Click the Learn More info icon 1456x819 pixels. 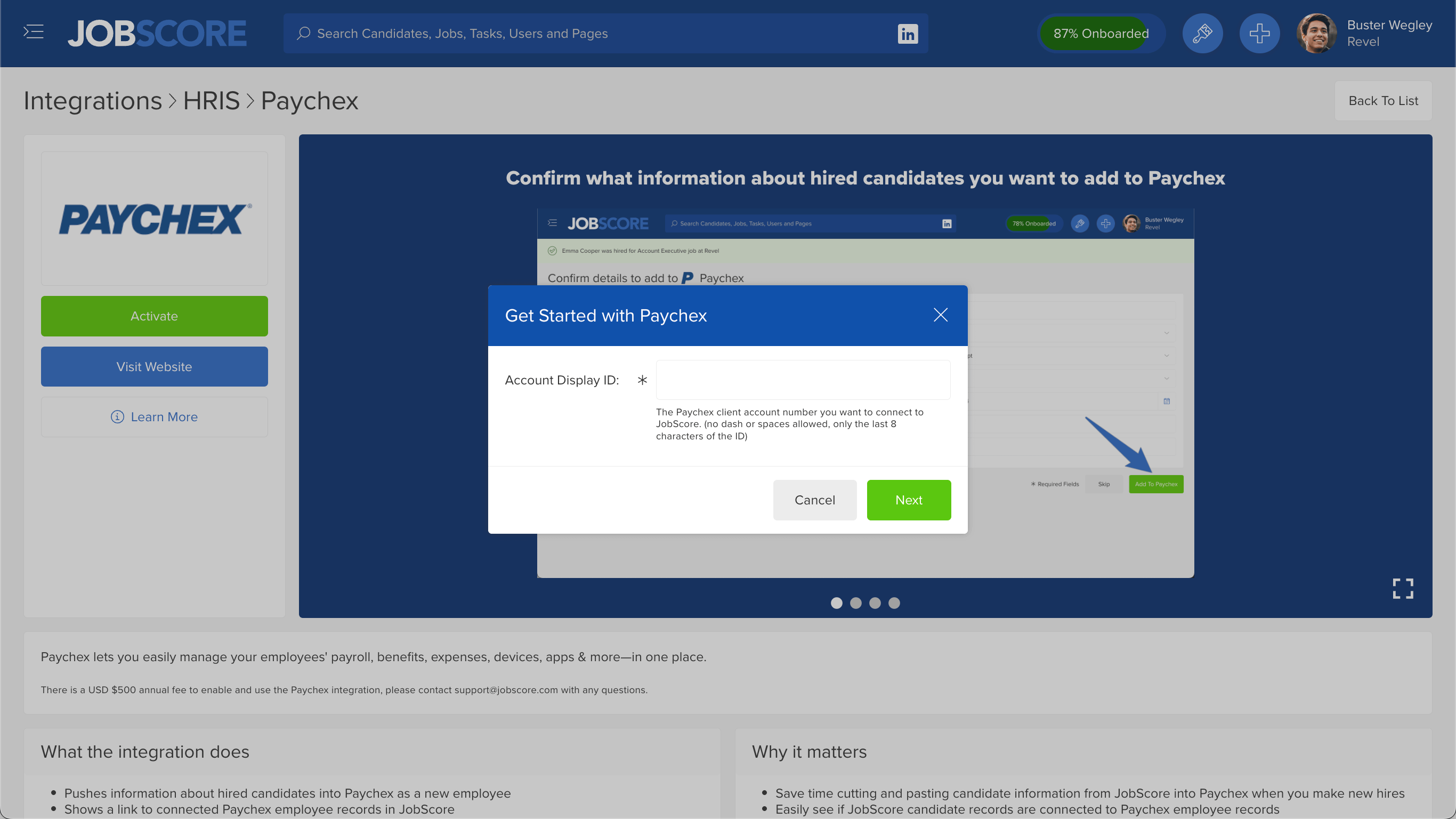pyautogui.click(x=117, y=417)
